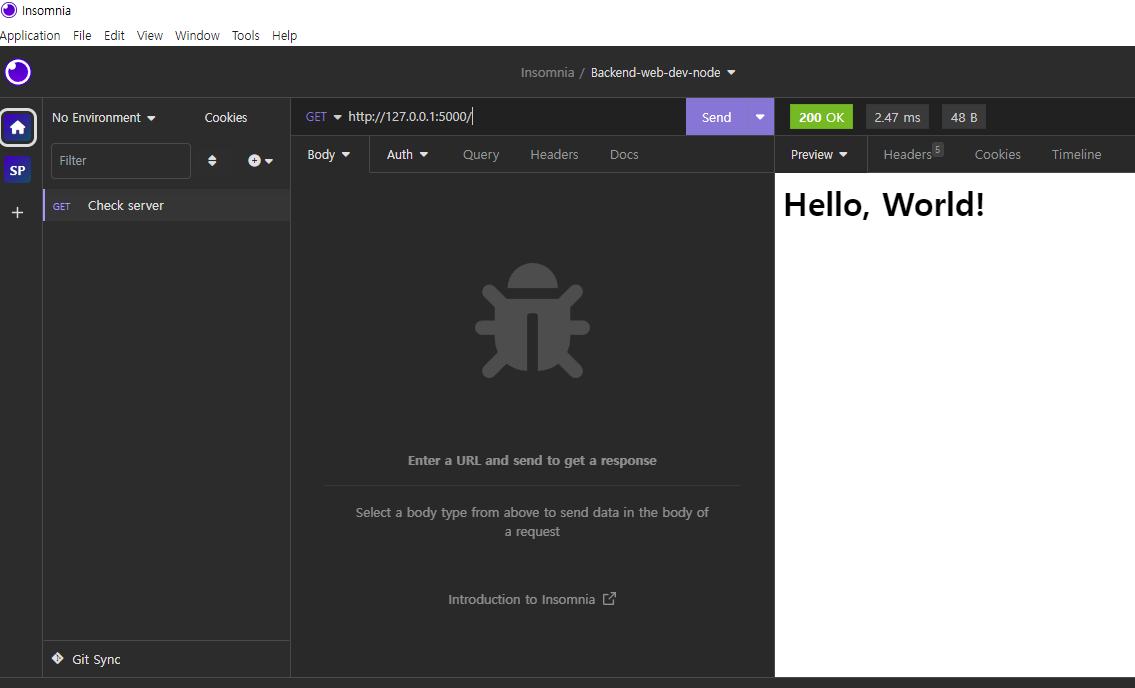The image size is (1135, 688).
Task: Focus the Filter input field
Action: point(121,161)
